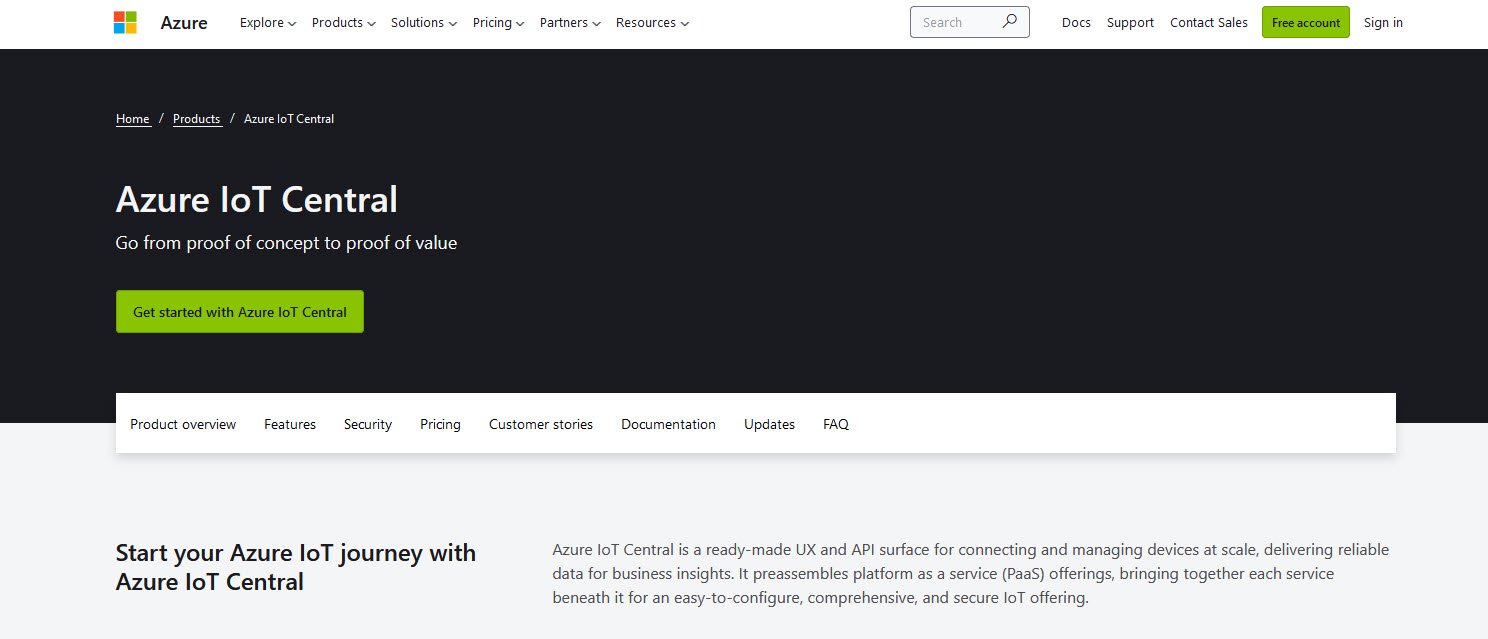Open the Solutions dropdown
1488x639 pixels.
click(424, 22)
